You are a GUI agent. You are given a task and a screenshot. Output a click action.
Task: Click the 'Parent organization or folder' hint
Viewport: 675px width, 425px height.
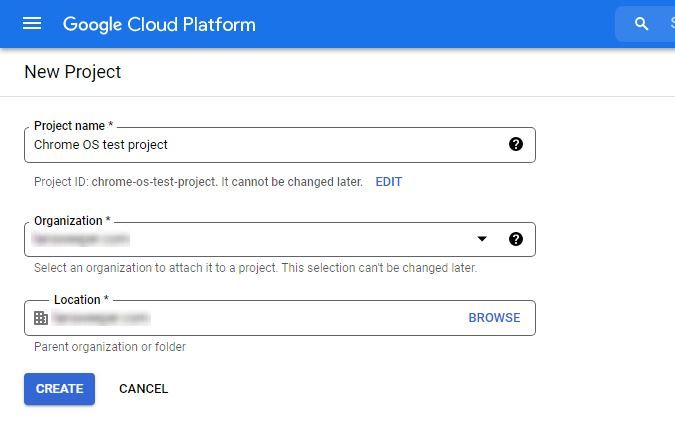110,347
